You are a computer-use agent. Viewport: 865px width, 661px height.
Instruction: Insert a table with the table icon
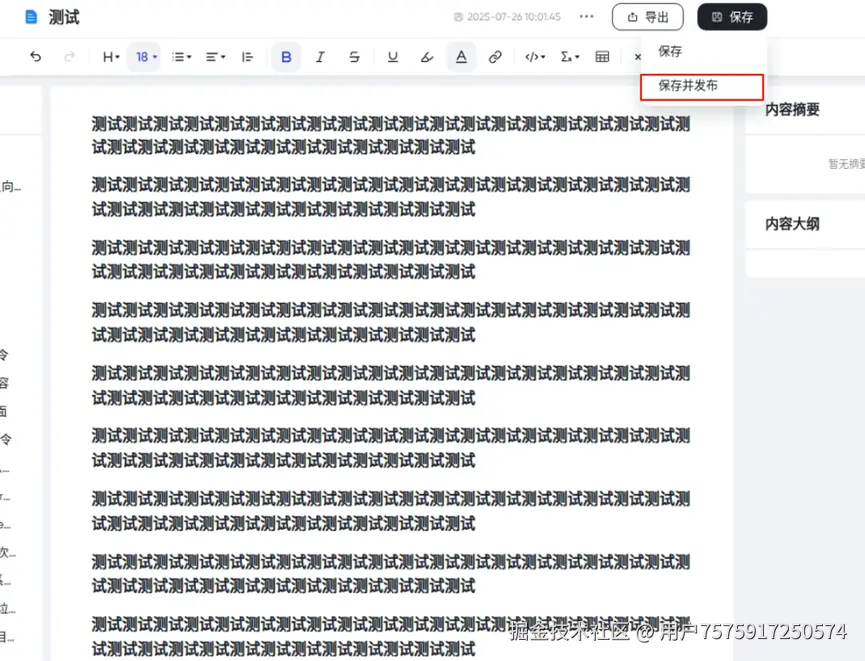(602, 57)
